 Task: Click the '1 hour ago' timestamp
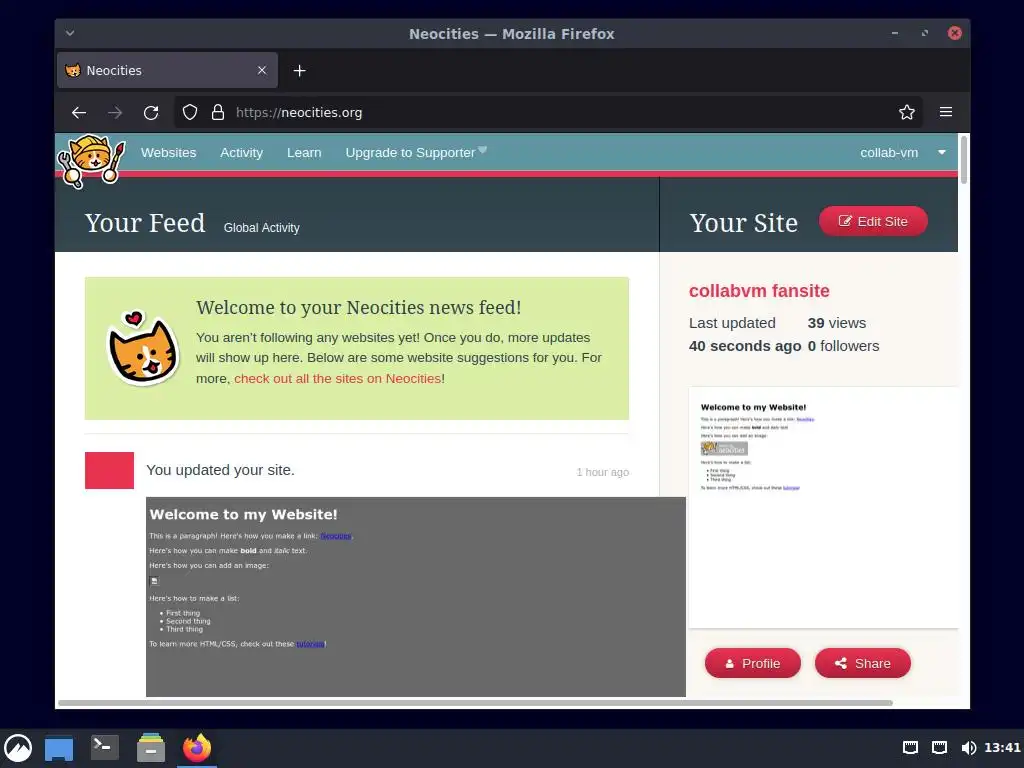point(602,472)
